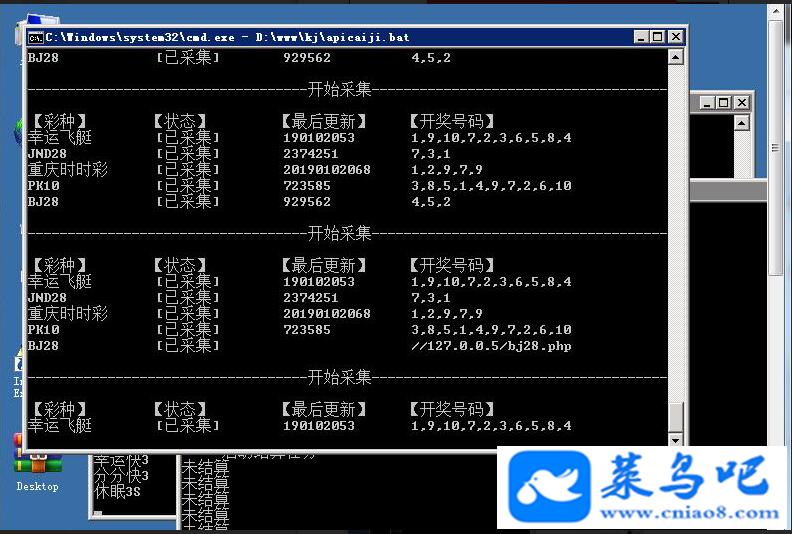
Task: Click the blue bird cniao8 logo
Action: [550, 486]
